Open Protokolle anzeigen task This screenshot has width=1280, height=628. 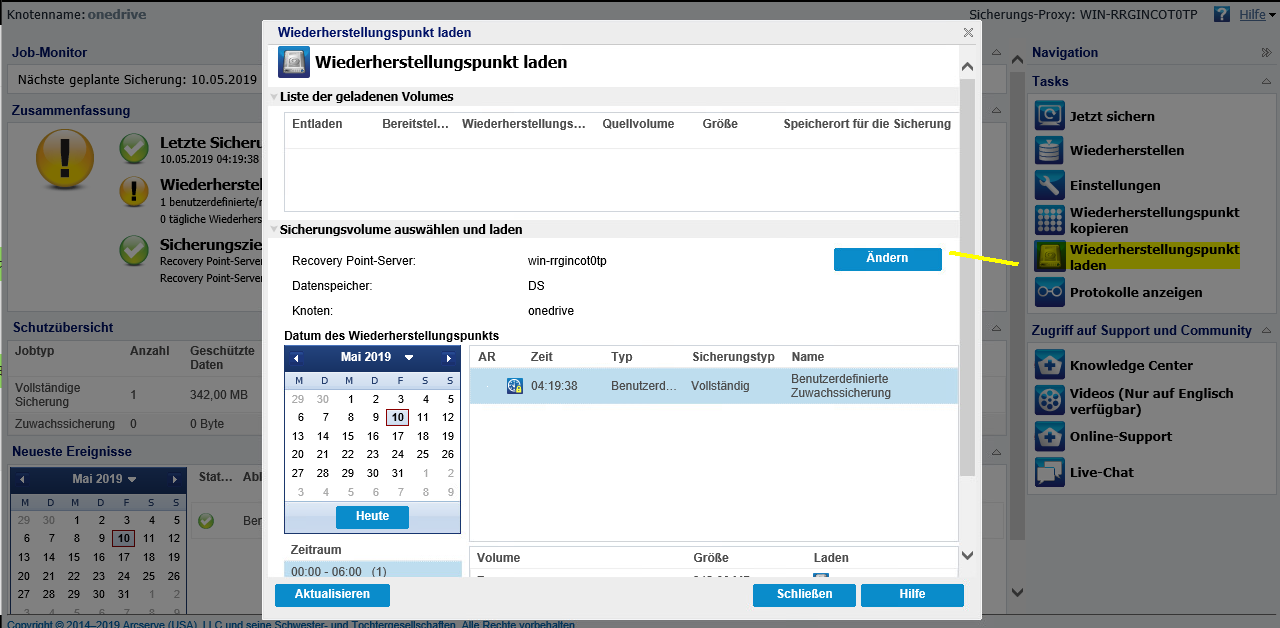(1136, 293)
